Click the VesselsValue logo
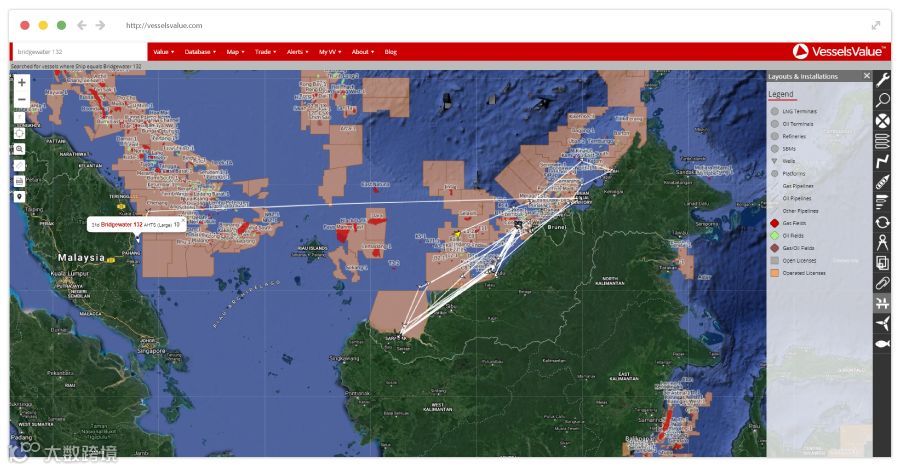The width and height of the screenshot is (900, 470). point(837,51)
